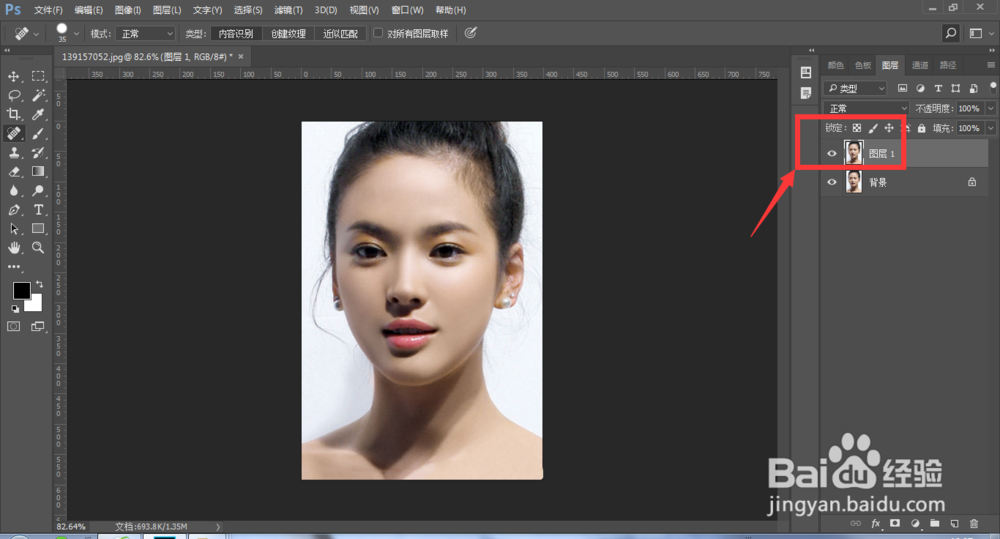
Task: Swap foreground and background colors
Action: 40,284
